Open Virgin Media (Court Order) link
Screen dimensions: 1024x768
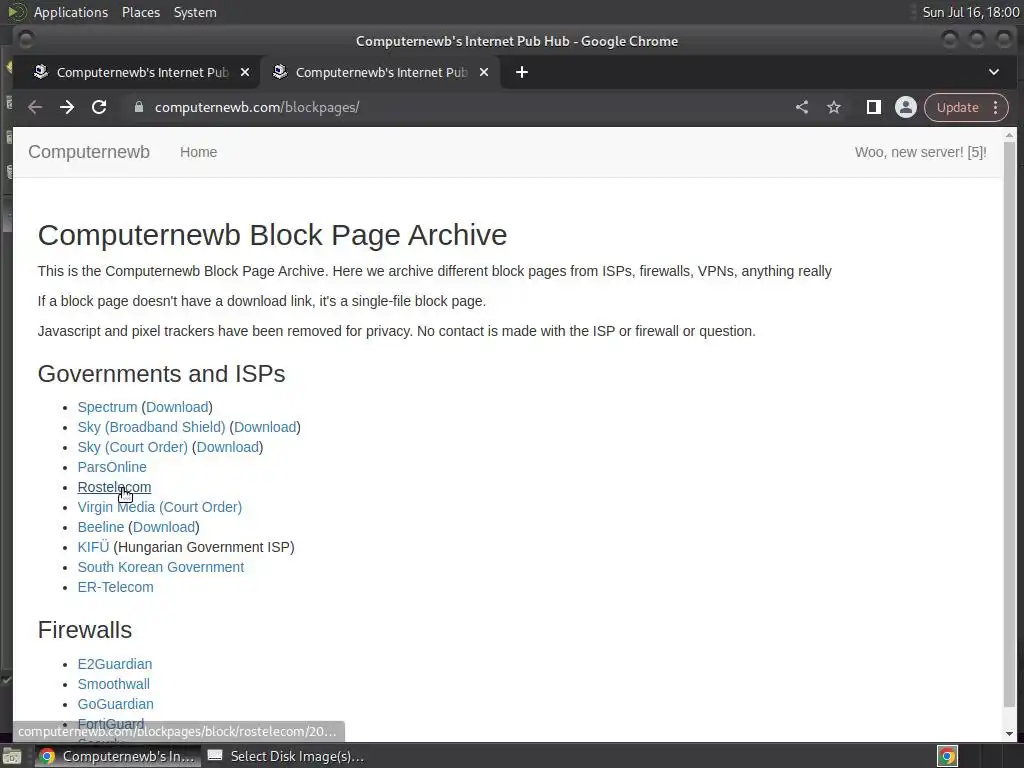159,507
